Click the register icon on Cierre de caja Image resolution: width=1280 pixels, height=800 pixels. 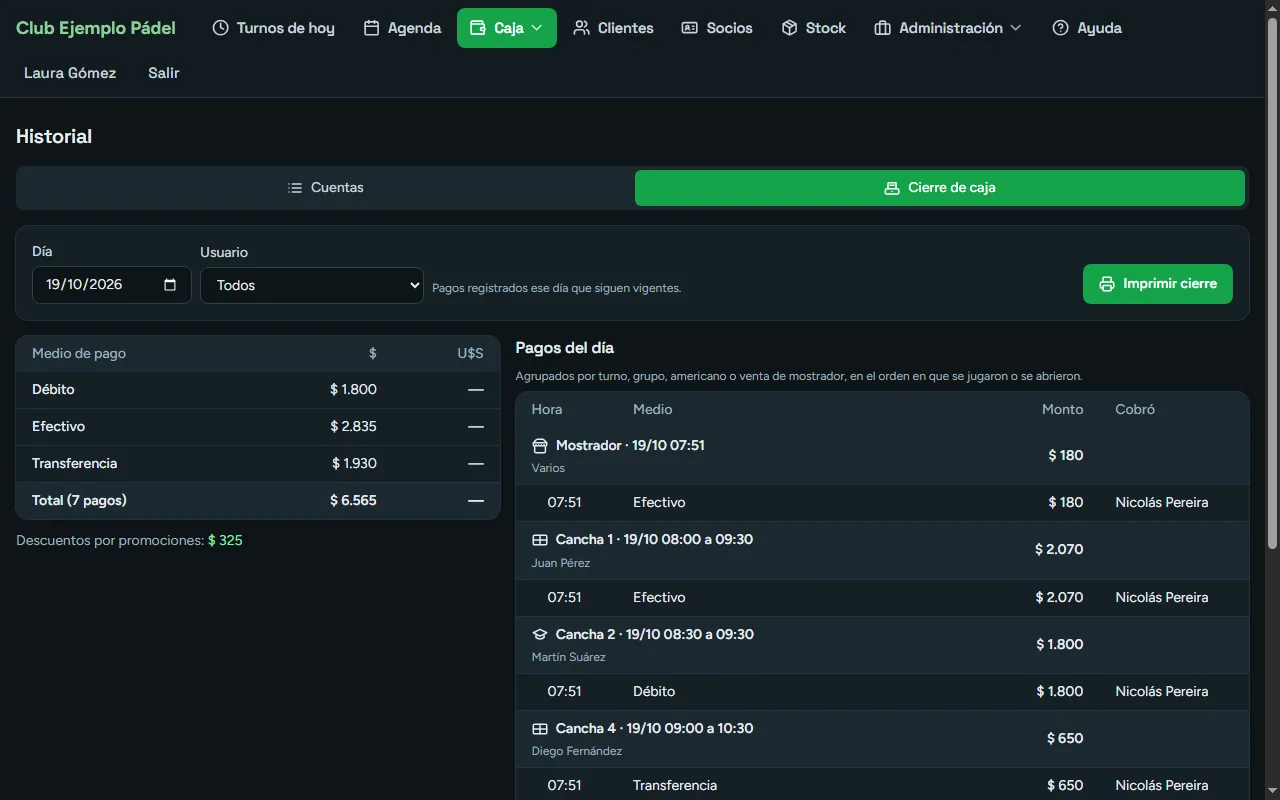click(892, 188)
